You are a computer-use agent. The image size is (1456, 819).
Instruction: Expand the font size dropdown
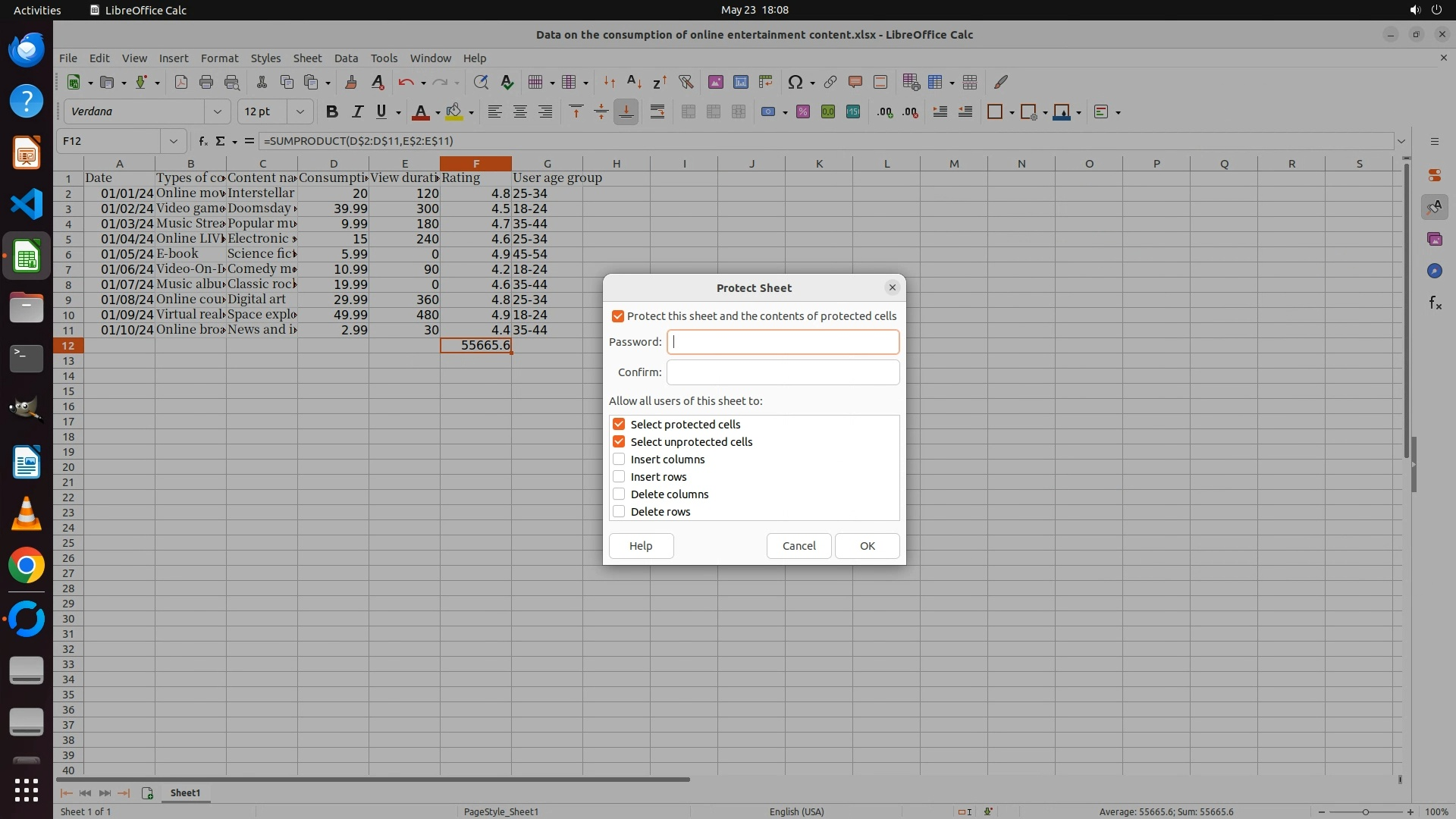tap(300, 112)
